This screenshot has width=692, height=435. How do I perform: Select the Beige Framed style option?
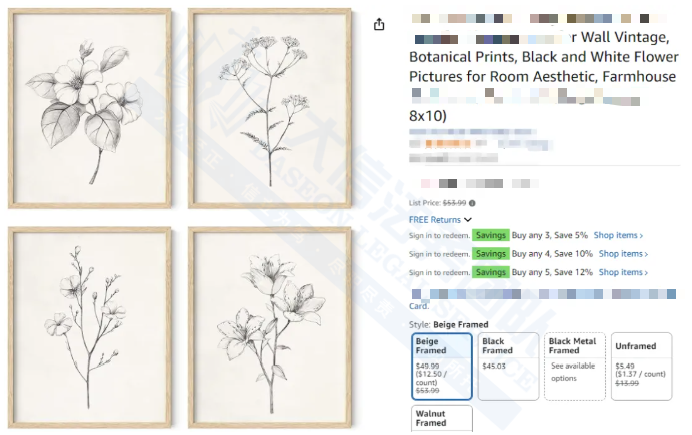pyautogui.click(x=441, y=366)
